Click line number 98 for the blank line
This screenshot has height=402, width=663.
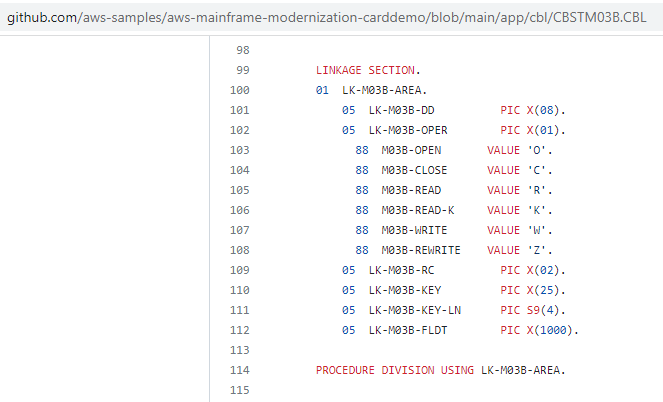[241, 50]
